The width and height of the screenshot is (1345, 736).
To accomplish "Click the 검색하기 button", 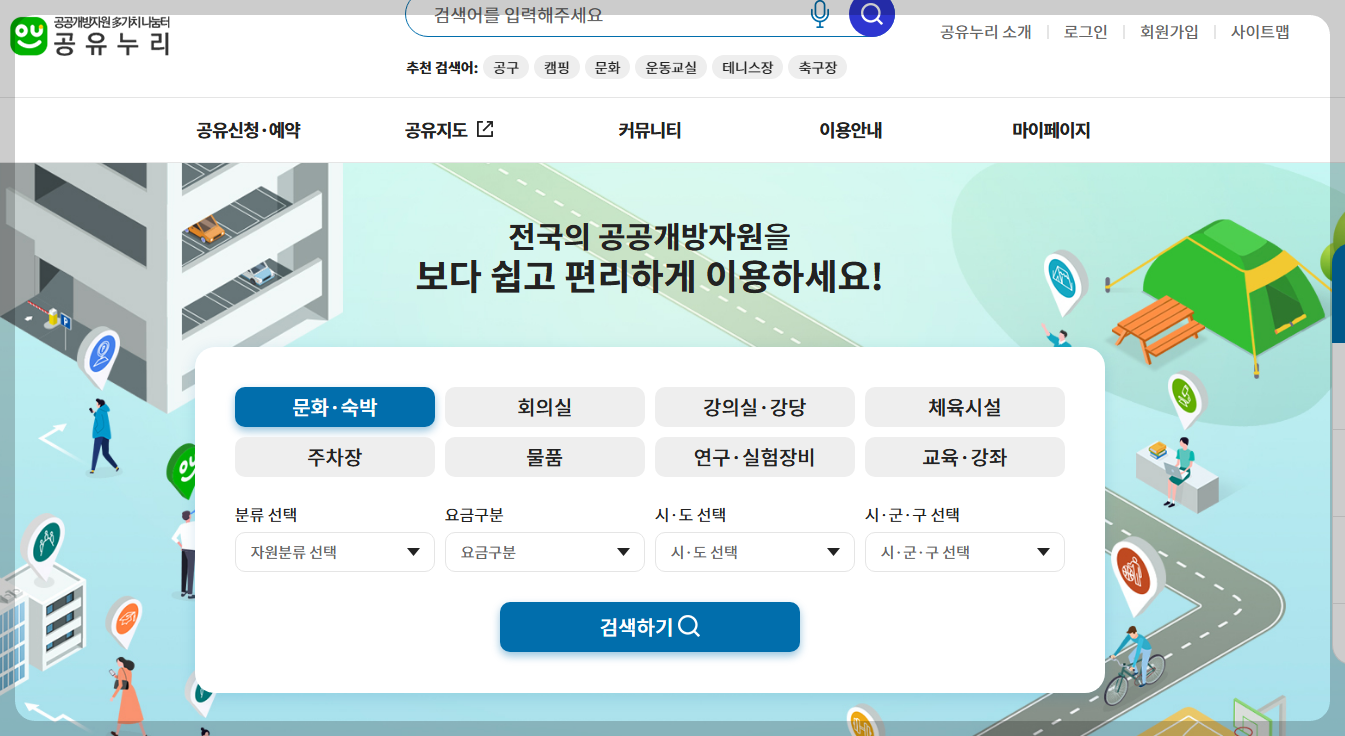I will tap(650, 627).
